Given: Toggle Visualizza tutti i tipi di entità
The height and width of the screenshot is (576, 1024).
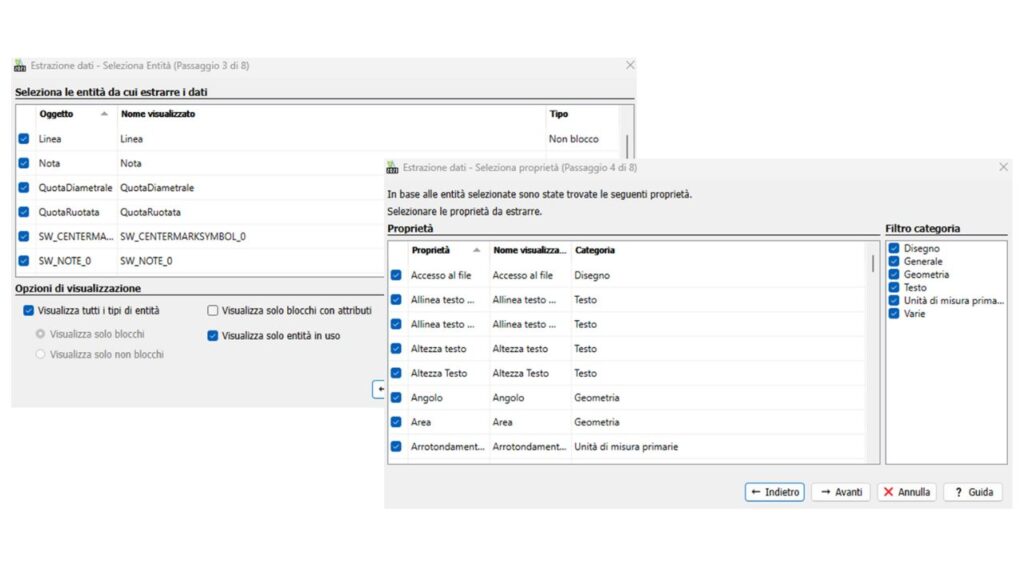Looking at the screenshot, I should 27,310.
